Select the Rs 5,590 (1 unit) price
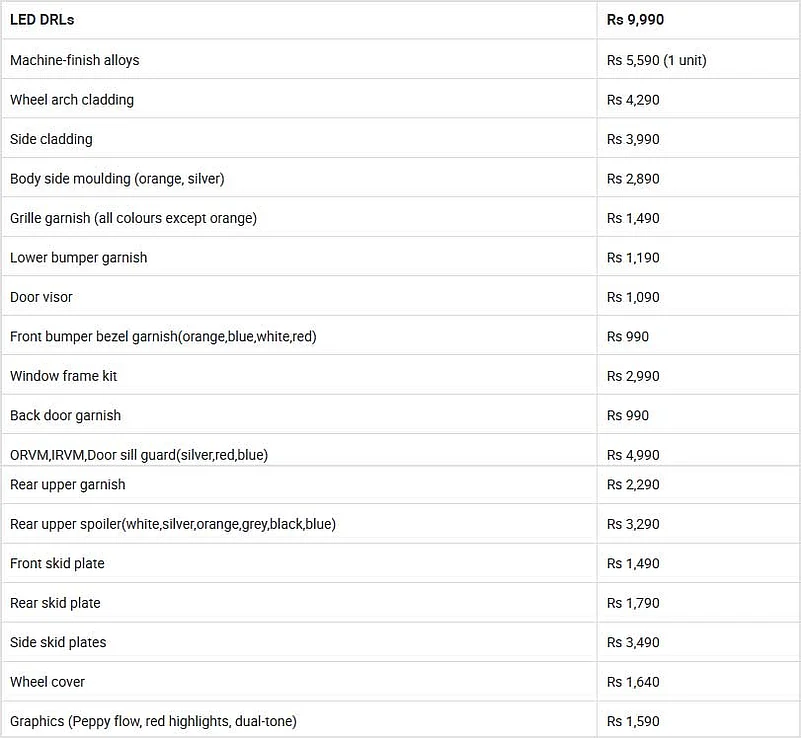The image size is (801, 738). [x=656, y=60]
